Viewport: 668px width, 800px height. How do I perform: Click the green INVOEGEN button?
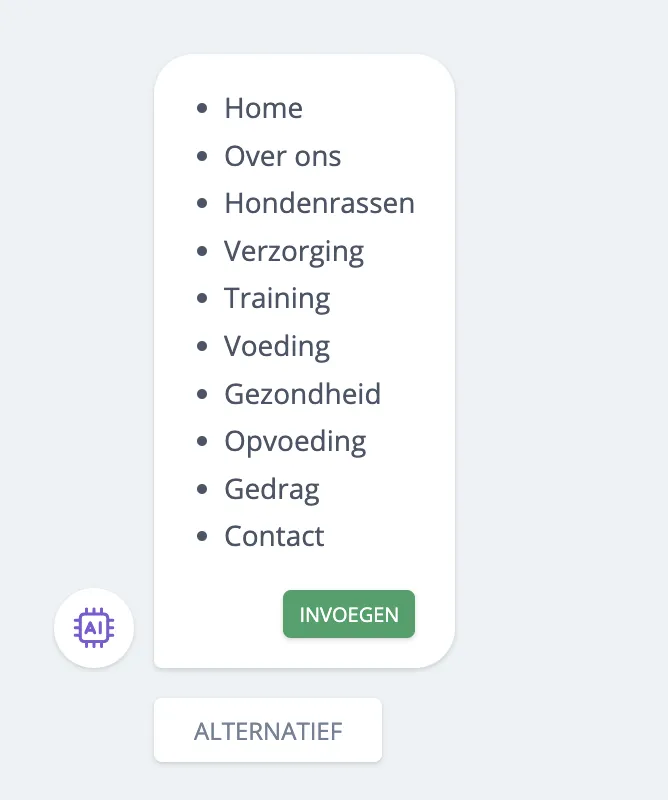[348, 614]
